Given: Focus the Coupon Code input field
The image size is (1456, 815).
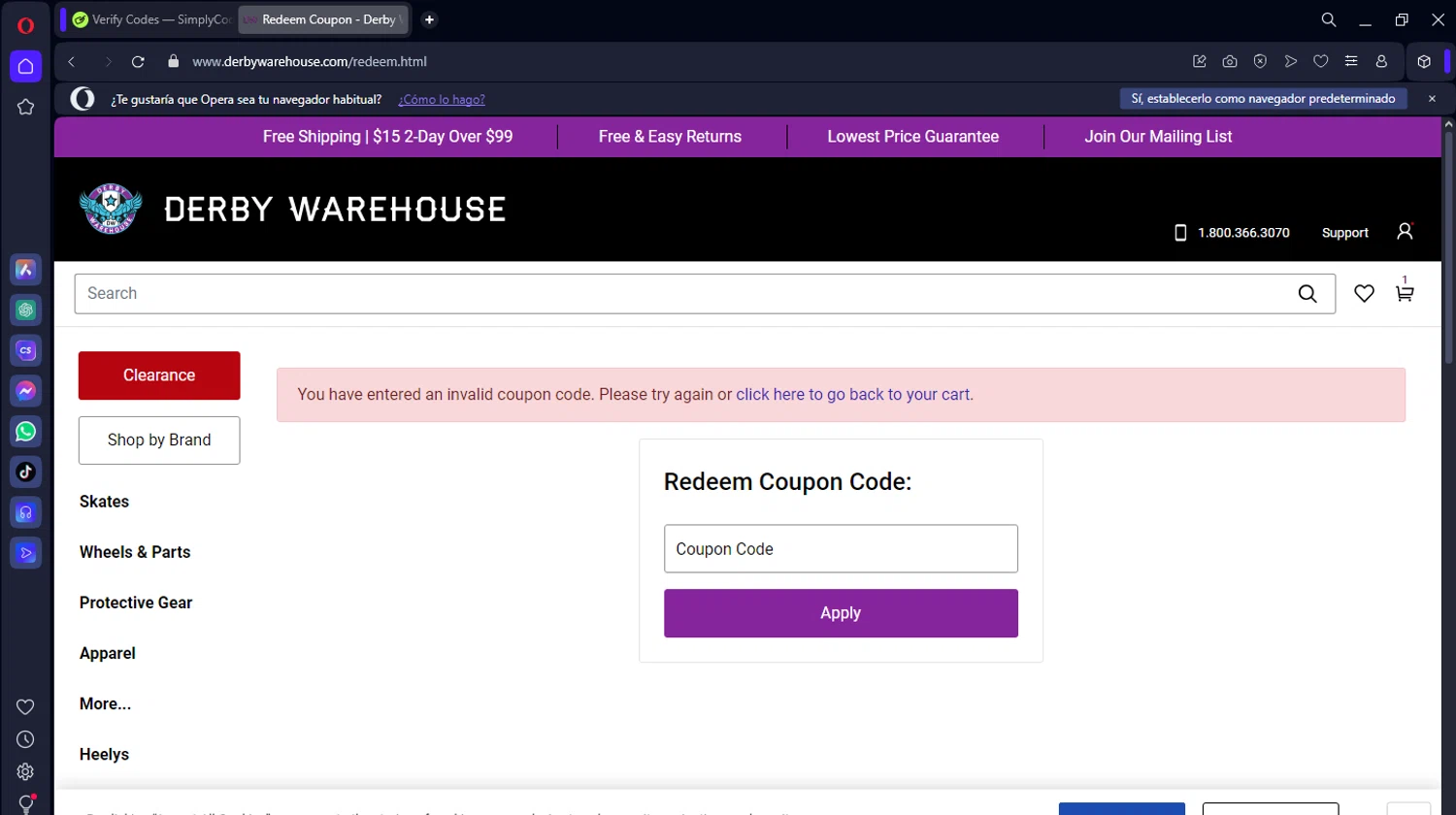Looking at the screenshot, I should pos(841,549).
